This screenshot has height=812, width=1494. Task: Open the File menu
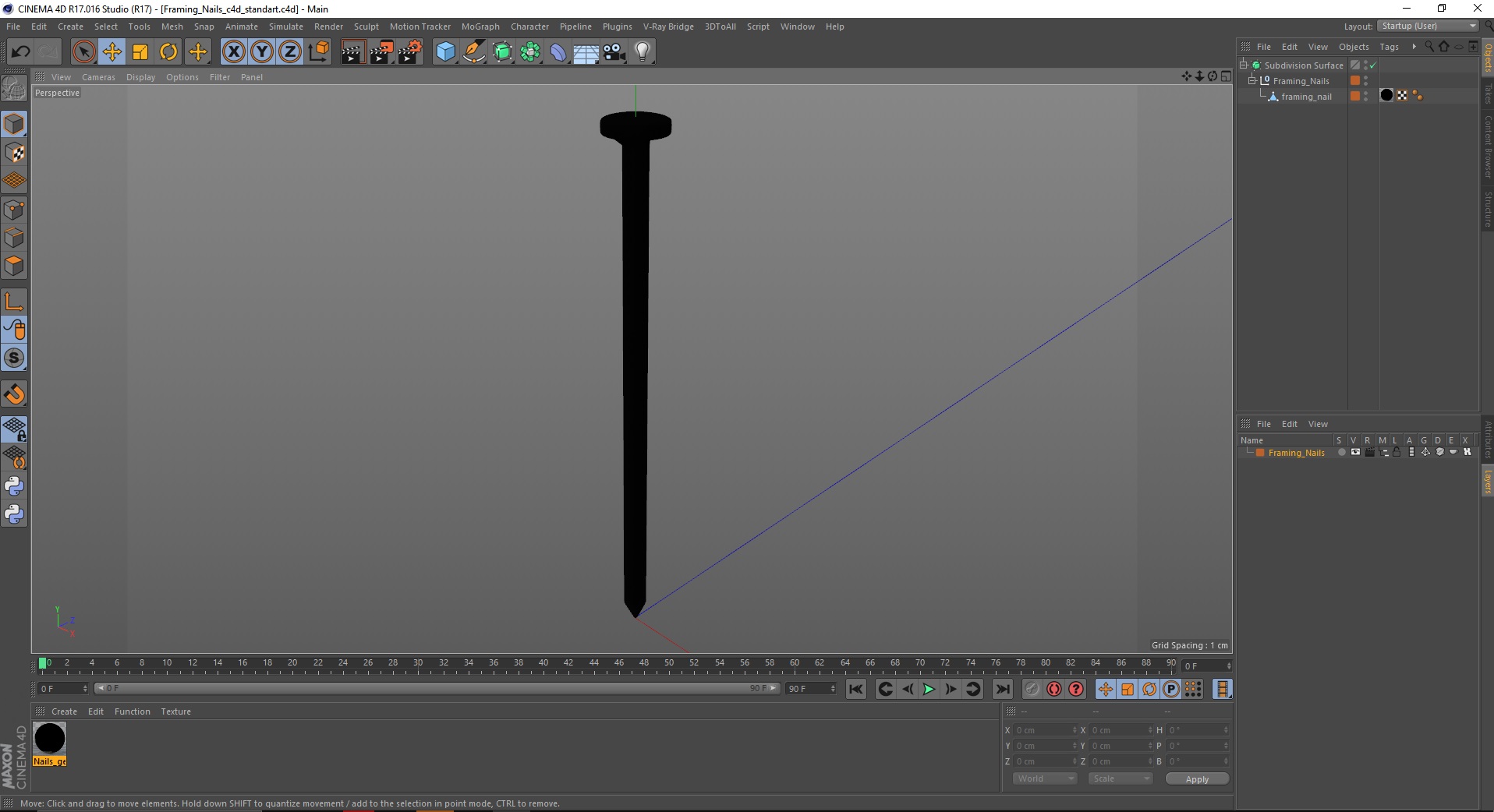(13, 26)
